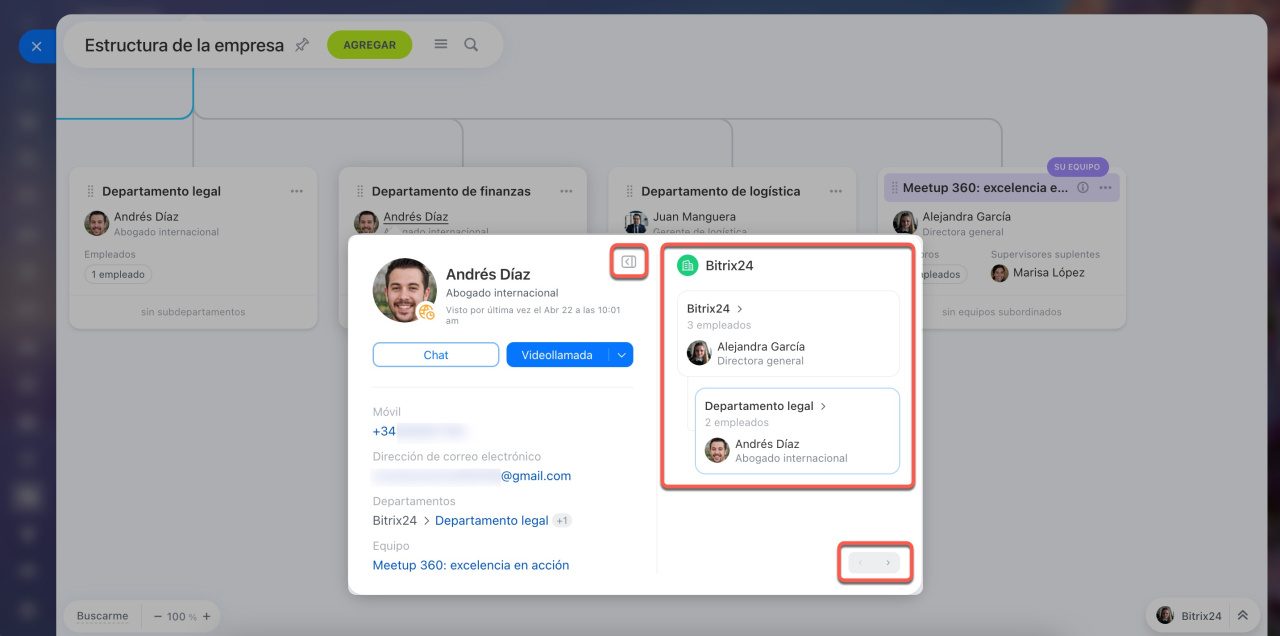Open the Meetup 360 team card options menu

point(1105,188)
